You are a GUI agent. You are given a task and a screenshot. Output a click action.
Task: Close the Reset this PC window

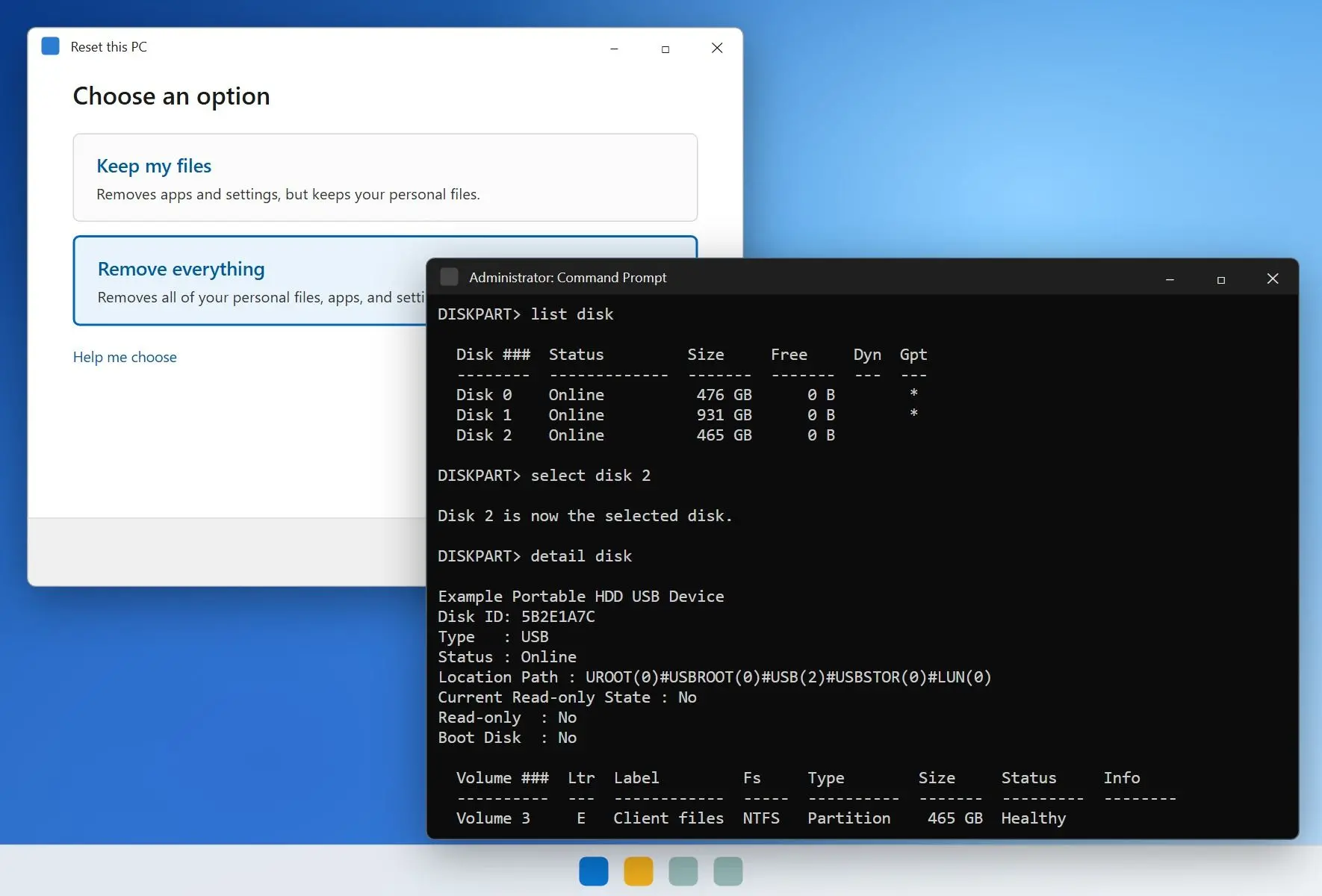(717, 48)
